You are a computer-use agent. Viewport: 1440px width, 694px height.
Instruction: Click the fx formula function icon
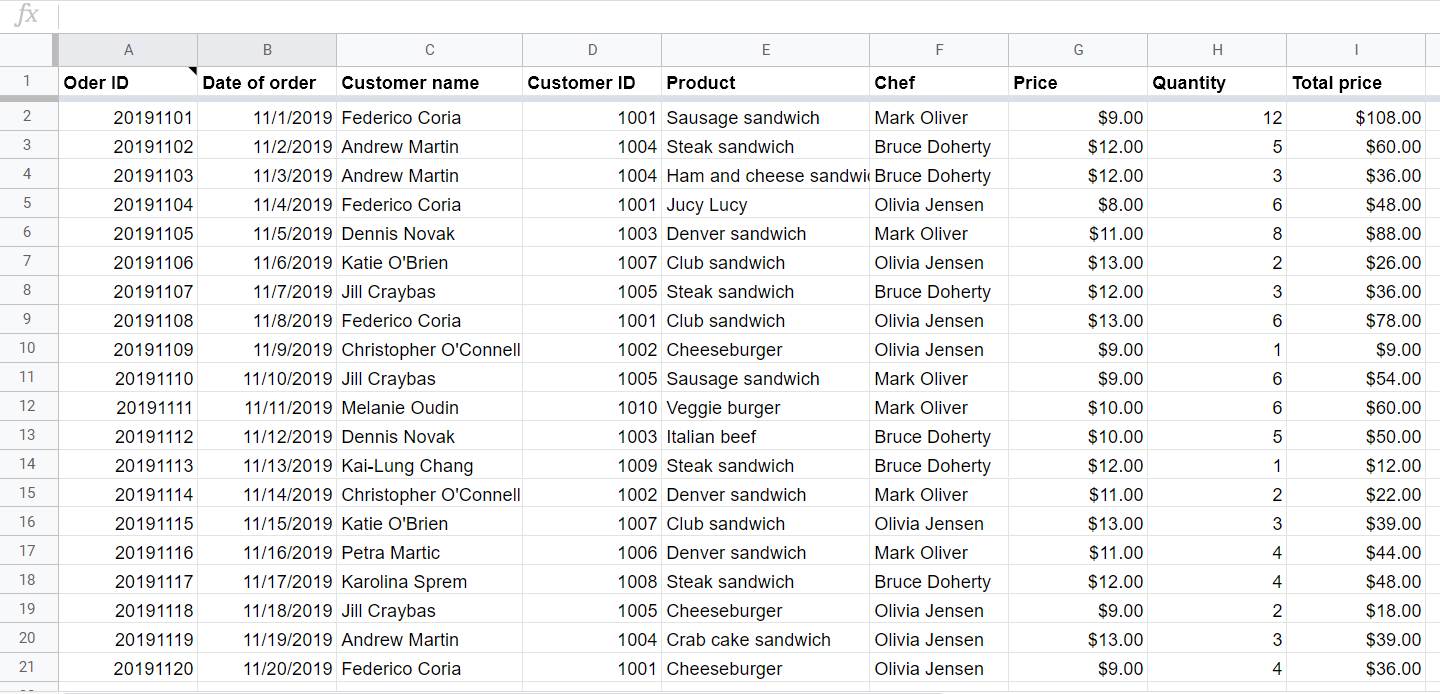pos(26,15)
